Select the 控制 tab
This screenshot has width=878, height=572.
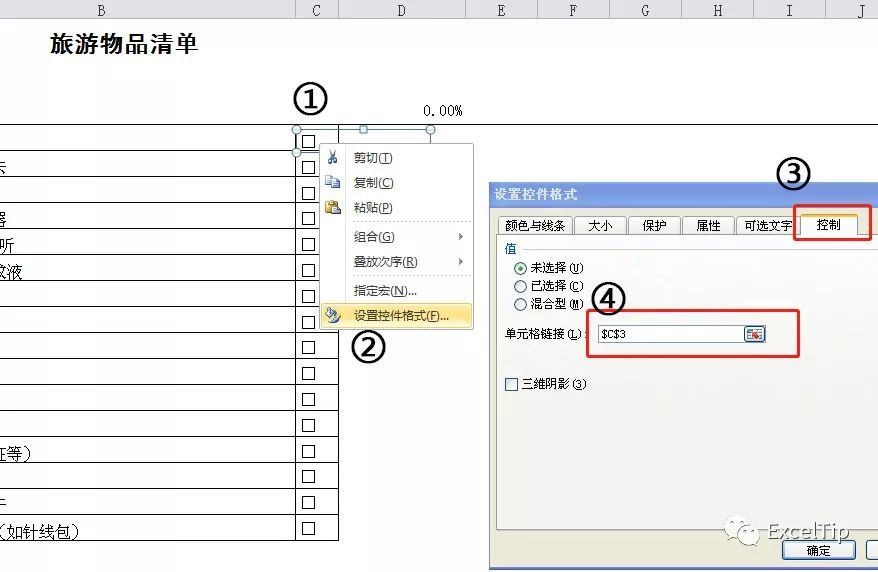click(828, 224)
